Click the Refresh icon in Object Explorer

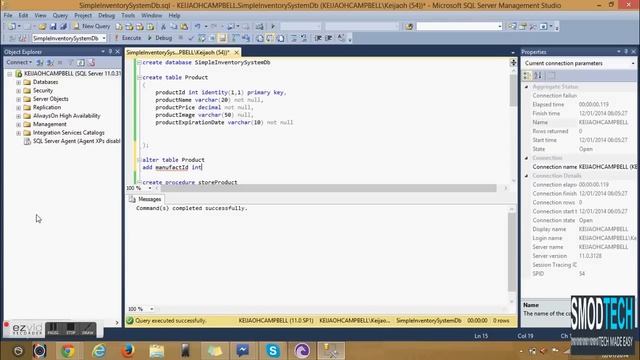point(81,62)
